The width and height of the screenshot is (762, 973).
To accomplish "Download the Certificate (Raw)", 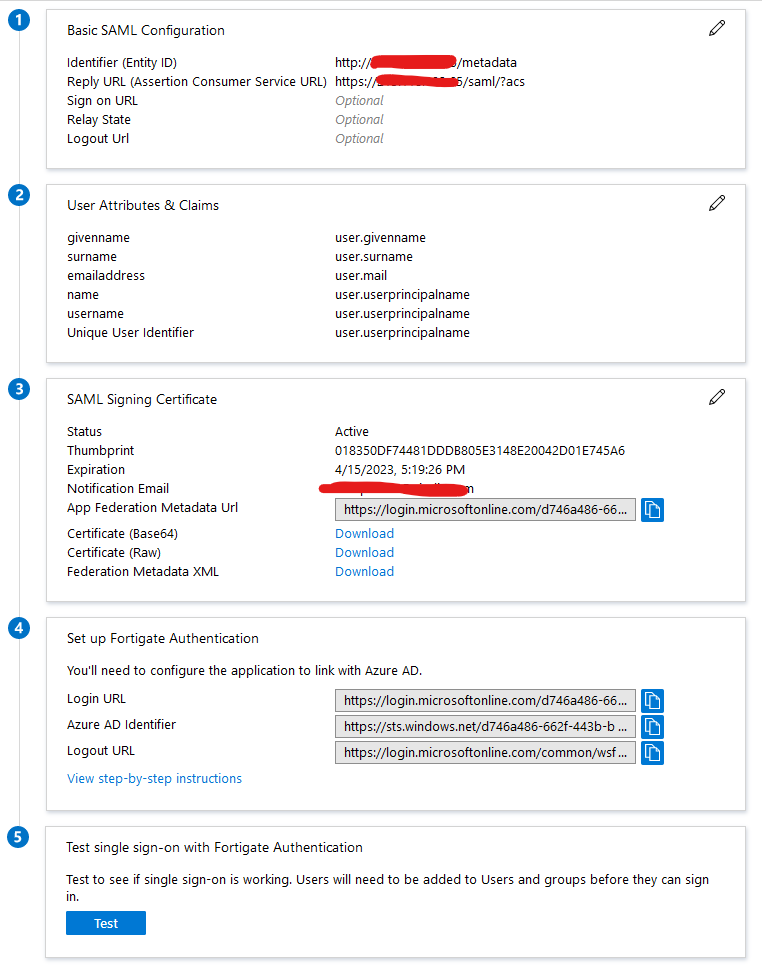I will (364, 553).
